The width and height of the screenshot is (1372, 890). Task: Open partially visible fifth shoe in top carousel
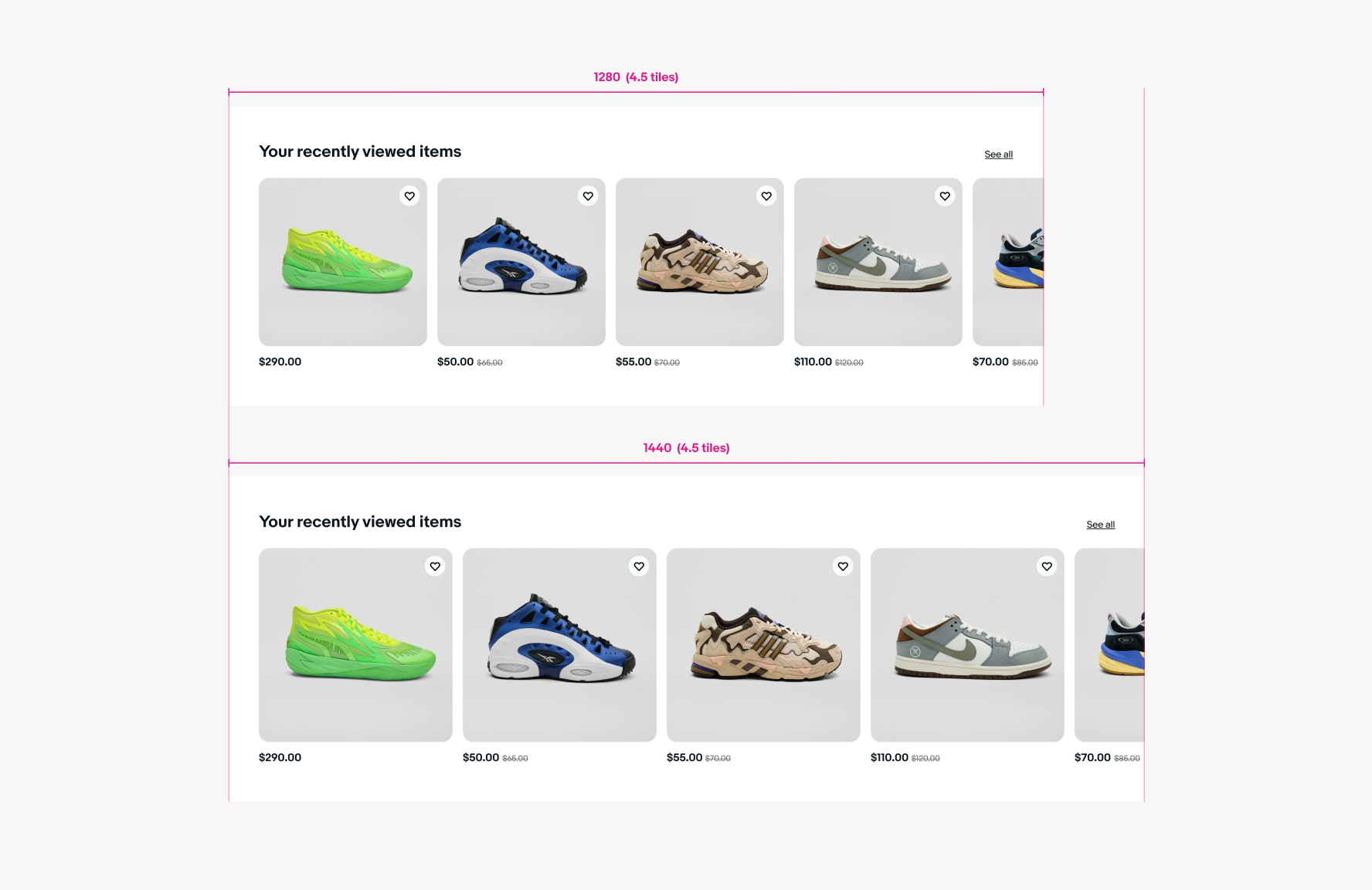1008,262
